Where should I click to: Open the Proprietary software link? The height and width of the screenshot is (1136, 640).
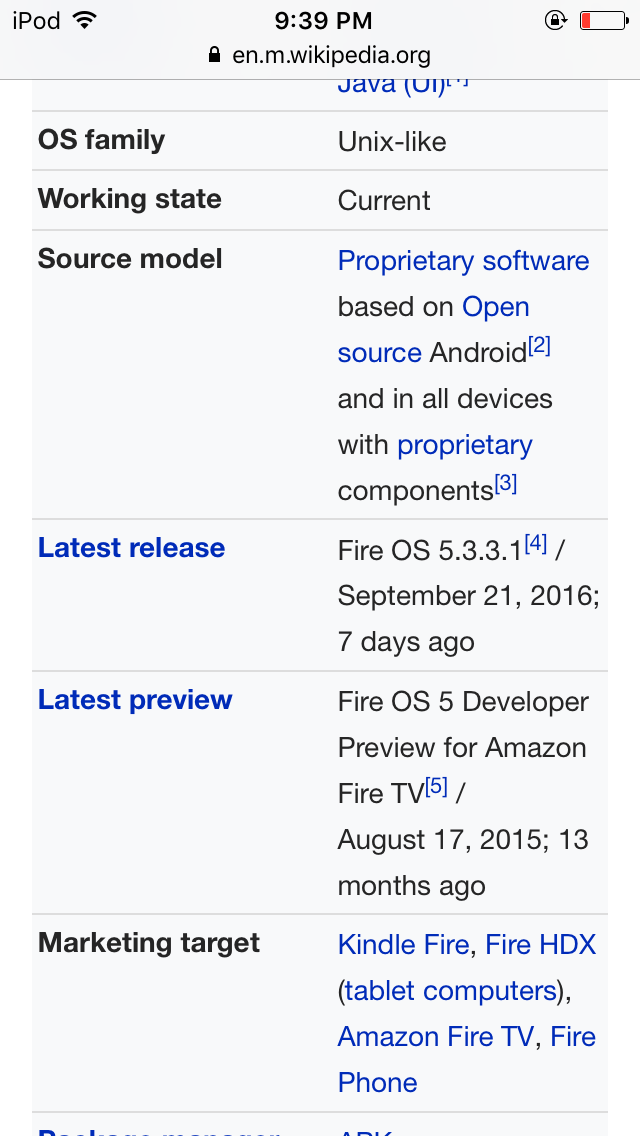463,261
